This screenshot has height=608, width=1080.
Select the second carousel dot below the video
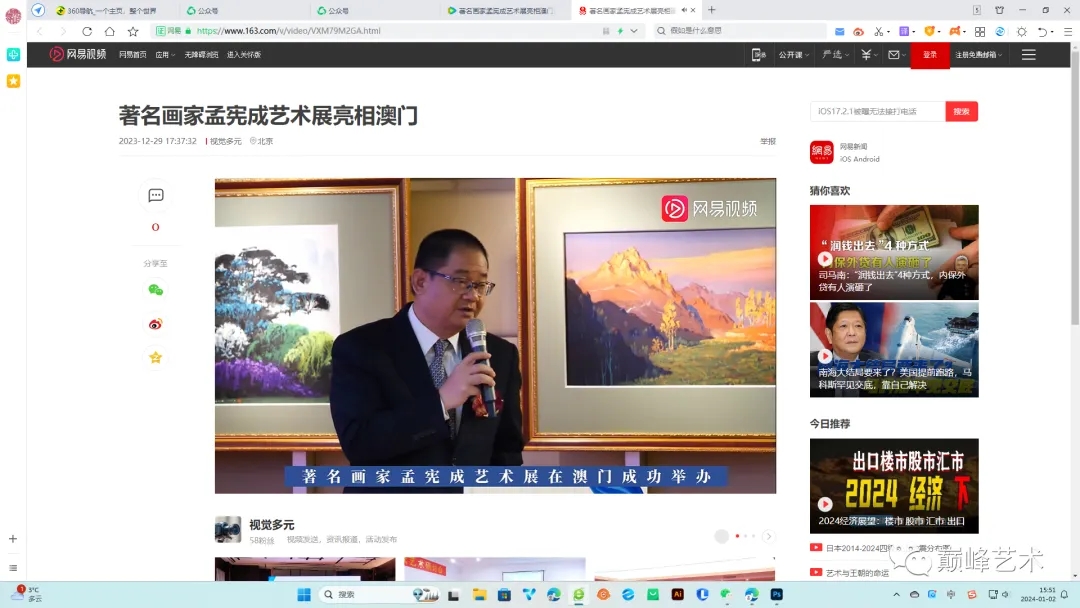[746, 534]
